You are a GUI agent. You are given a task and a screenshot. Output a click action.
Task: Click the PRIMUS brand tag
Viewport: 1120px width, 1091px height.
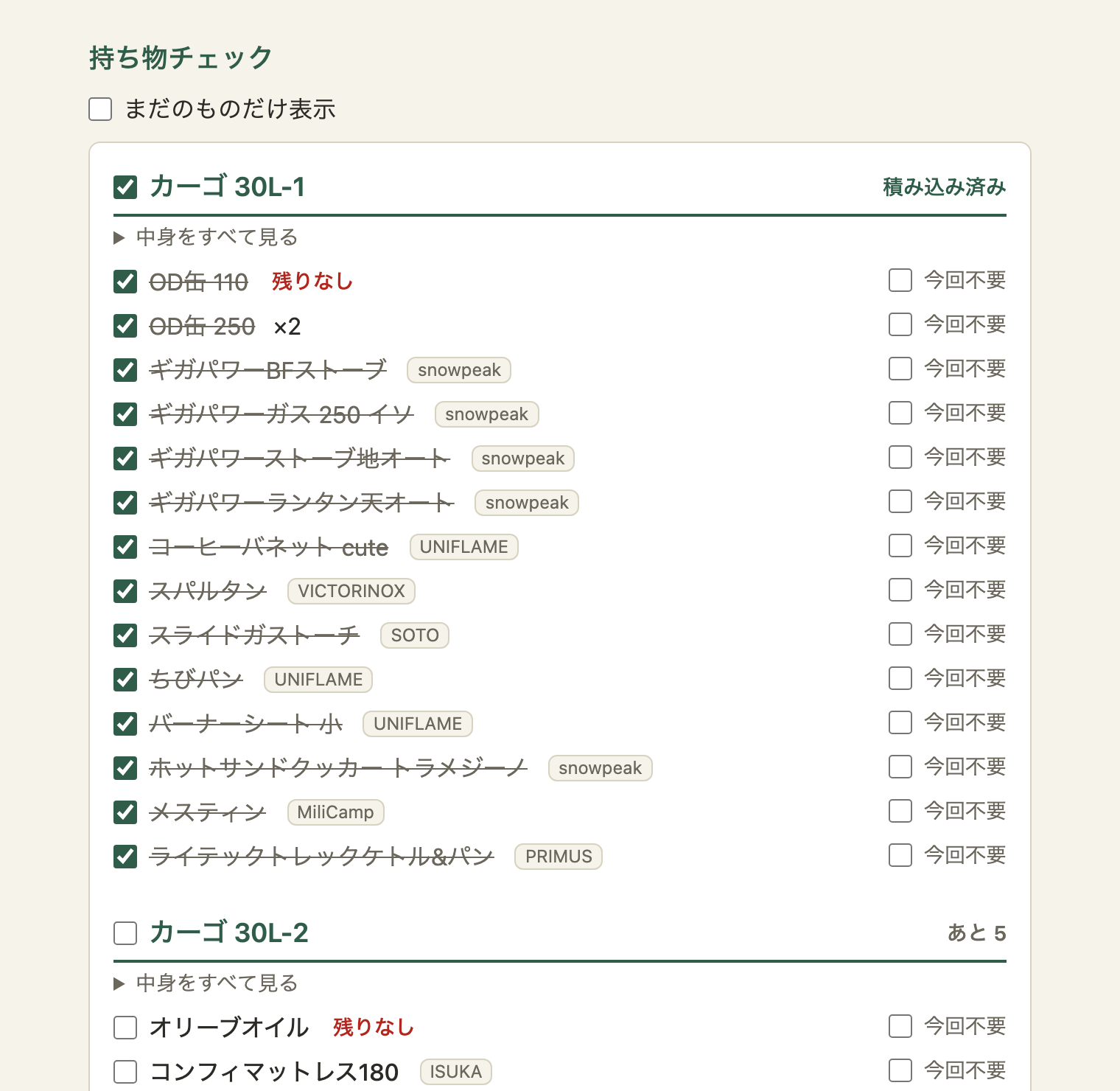(559, 857)
